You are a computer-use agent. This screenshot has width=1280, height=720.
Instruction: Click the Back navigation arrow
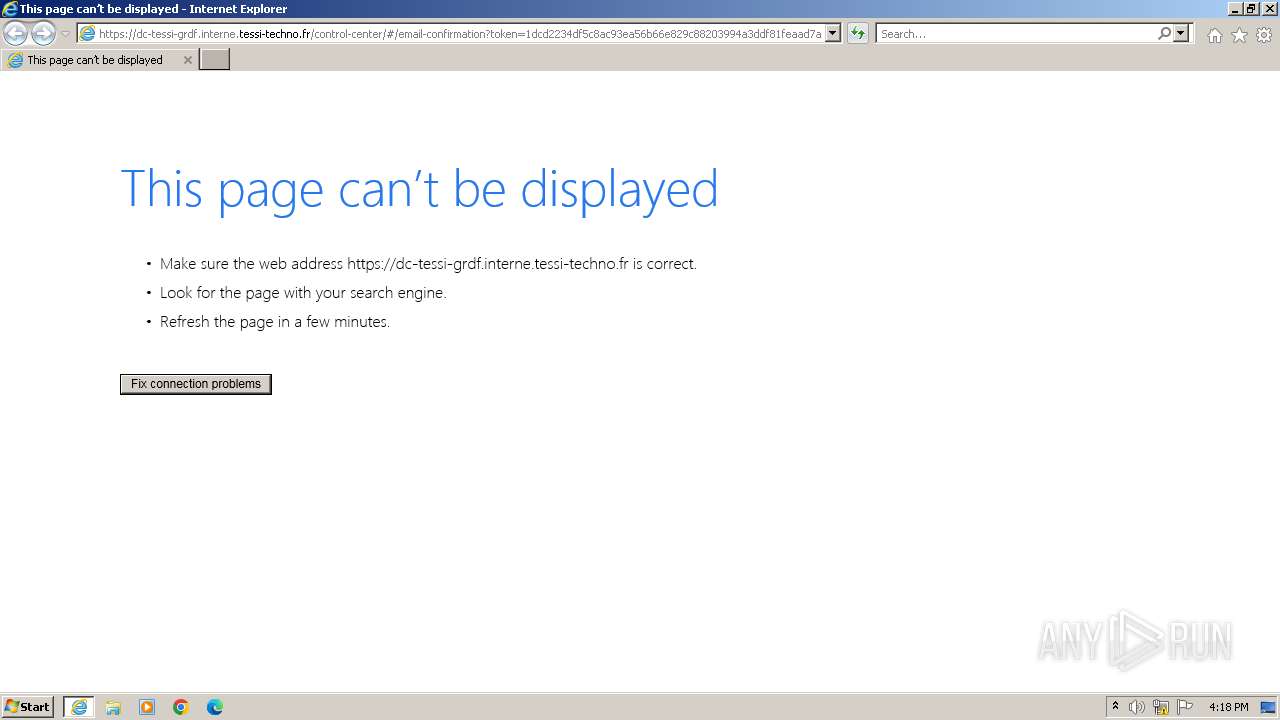tap(16, 33)
